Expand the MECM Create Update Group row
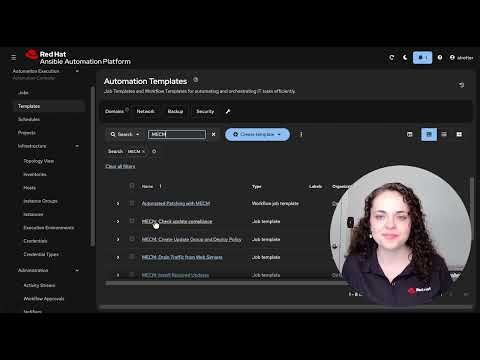 (x=118, y=239)
